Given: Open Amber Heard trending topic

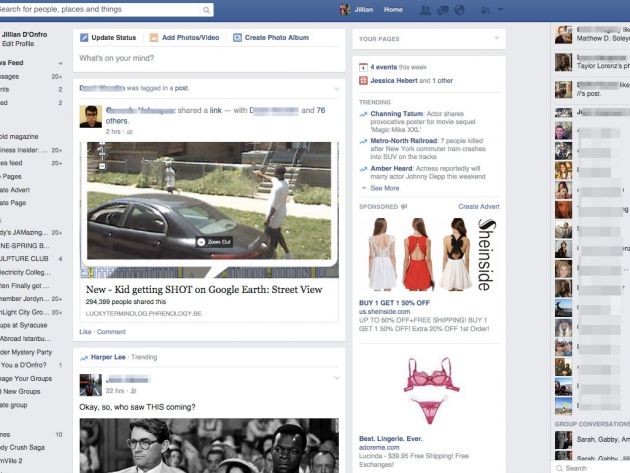Looking at the screenshot, I should 391,168.
